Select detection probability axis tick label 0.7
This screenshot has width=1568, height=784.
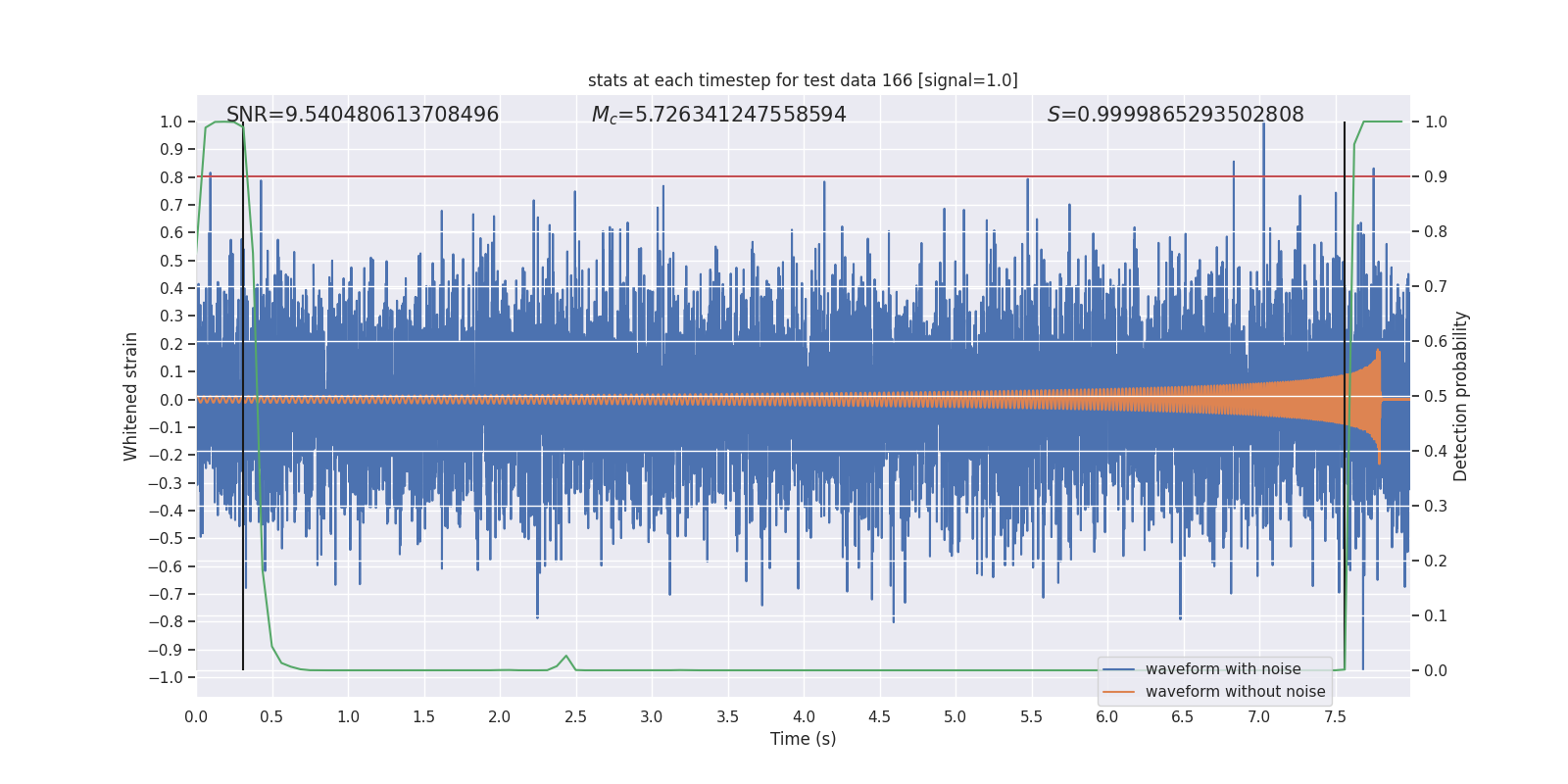[1436, 286]
